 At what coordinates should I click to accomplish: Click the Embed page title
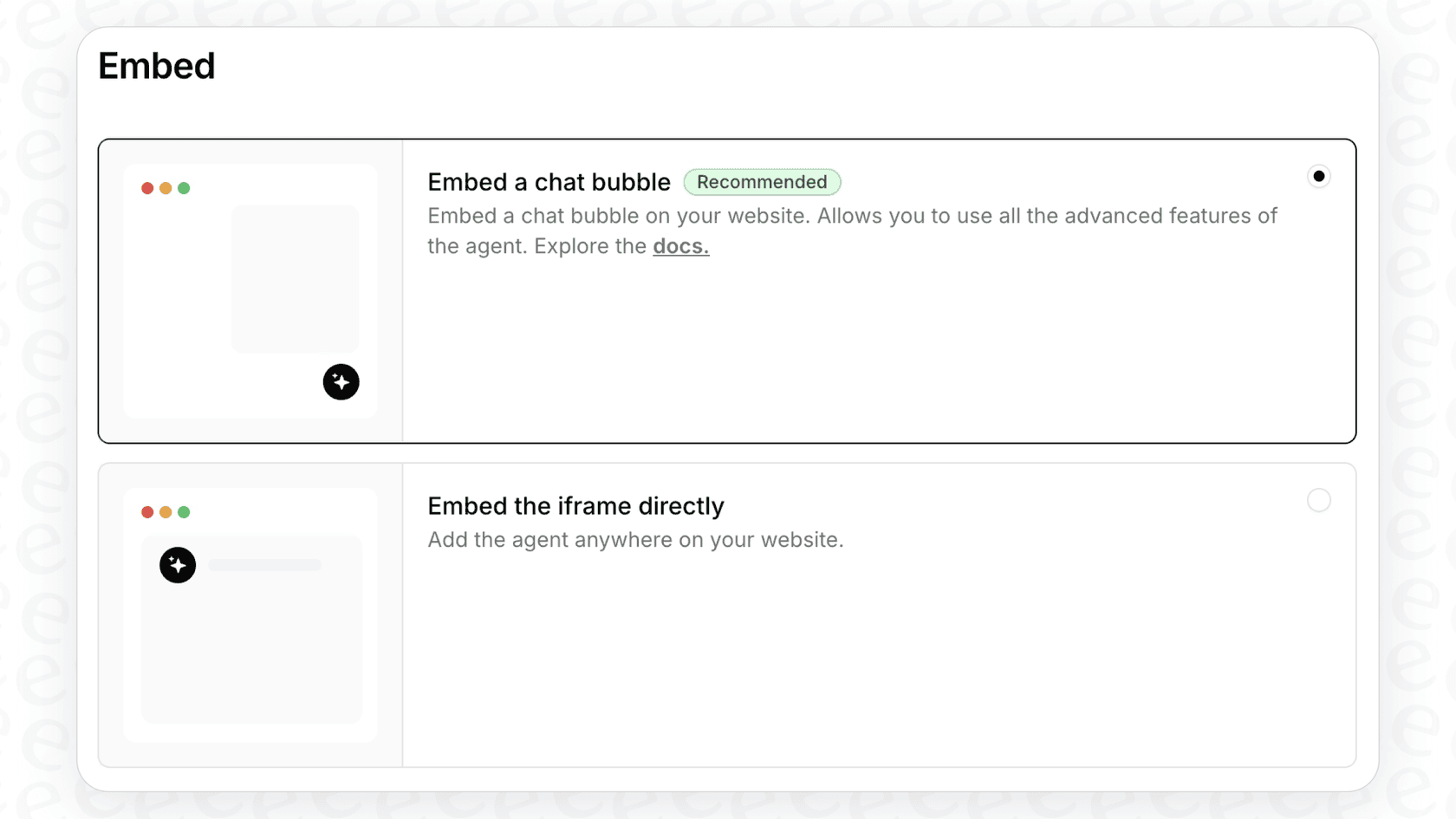point(157,66)
